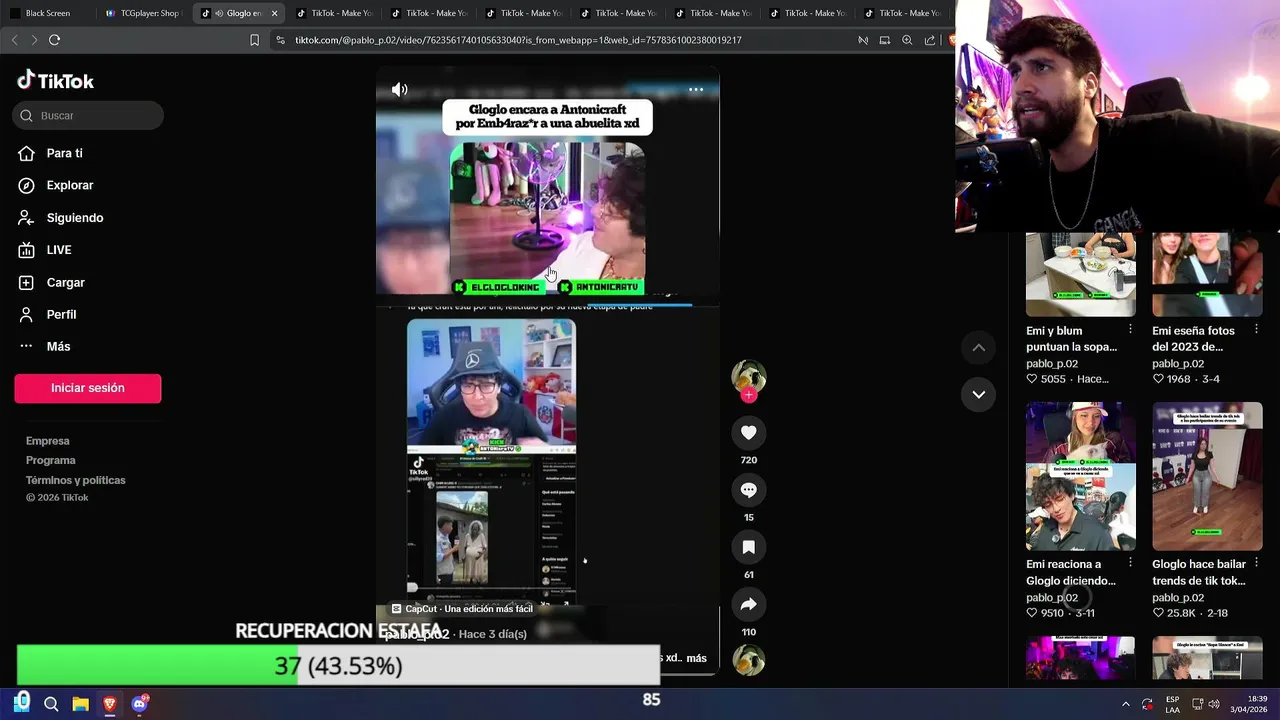This screenshot has height=720, width=1280.
Task: Open 'Emi y blum puntuan la sopa' thumbnail
Action: coord(1081,274)
